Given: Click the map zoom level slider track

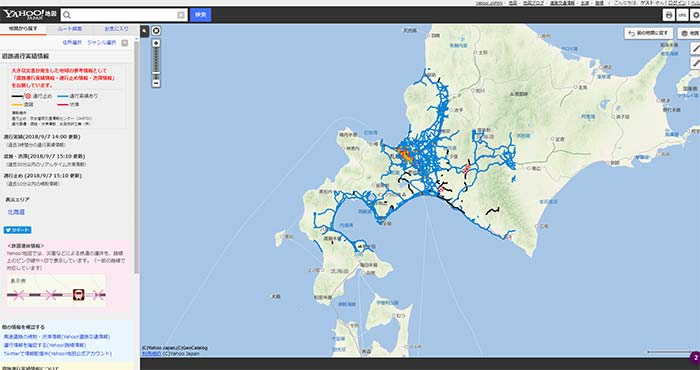Looking at the screenshot, I should pyautogui.click(x=156, y=63).
